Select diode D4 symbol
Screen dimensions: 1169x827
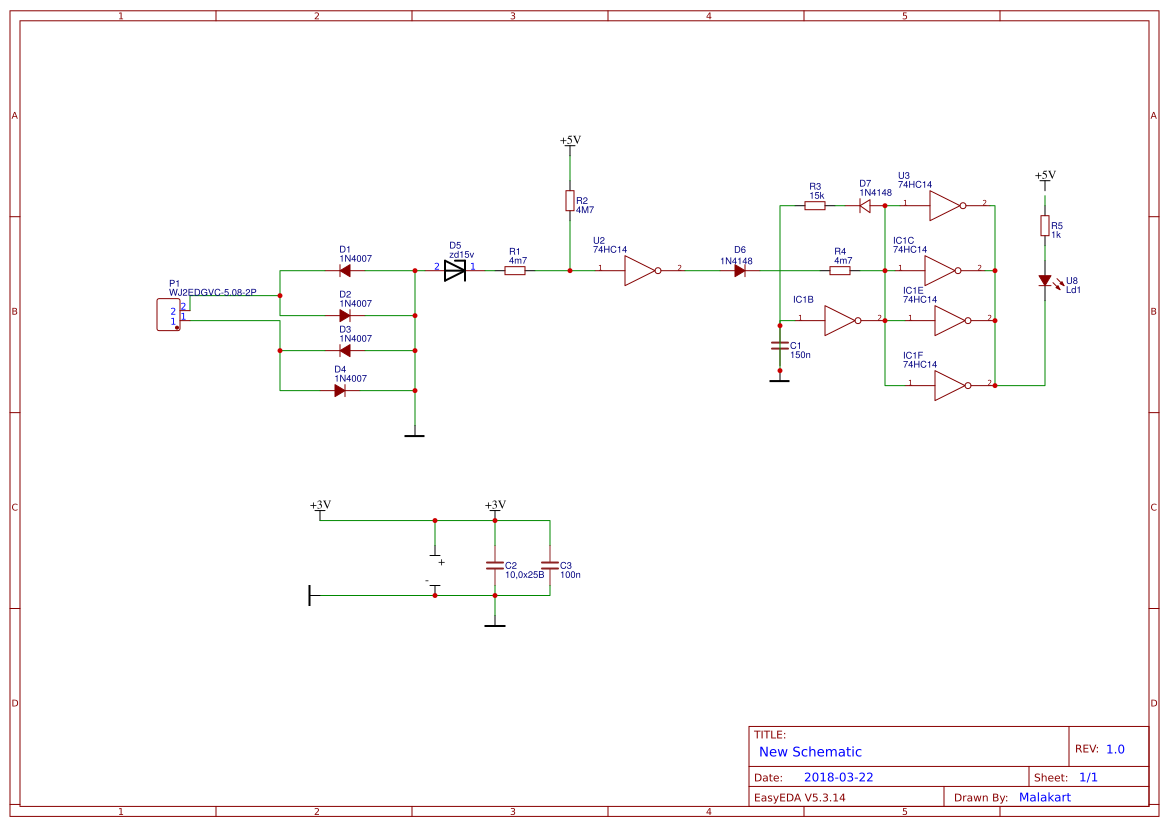[x=340, y=391]
